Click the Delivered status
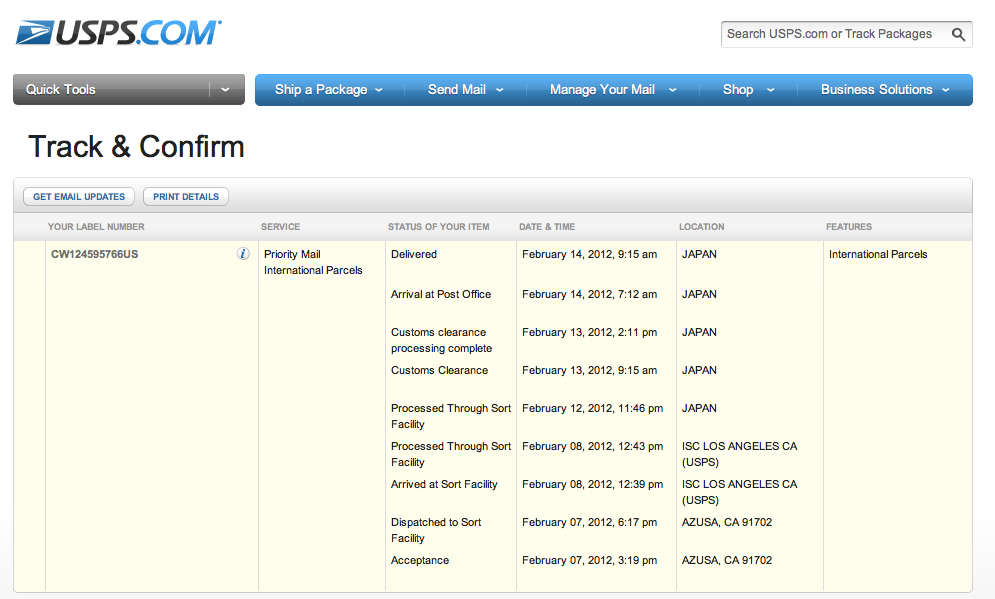This screenshot has height=599, width=995. pos(414,254)
